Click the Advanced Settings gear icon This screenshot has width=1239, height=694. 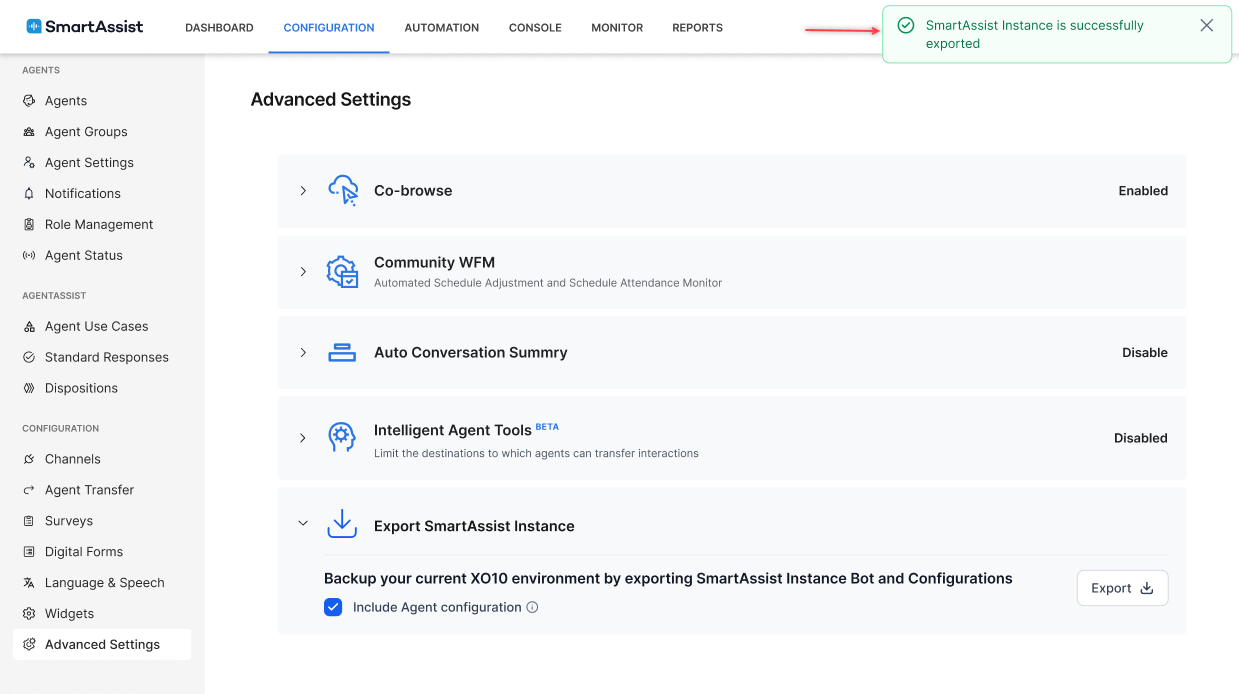[29, 645]
